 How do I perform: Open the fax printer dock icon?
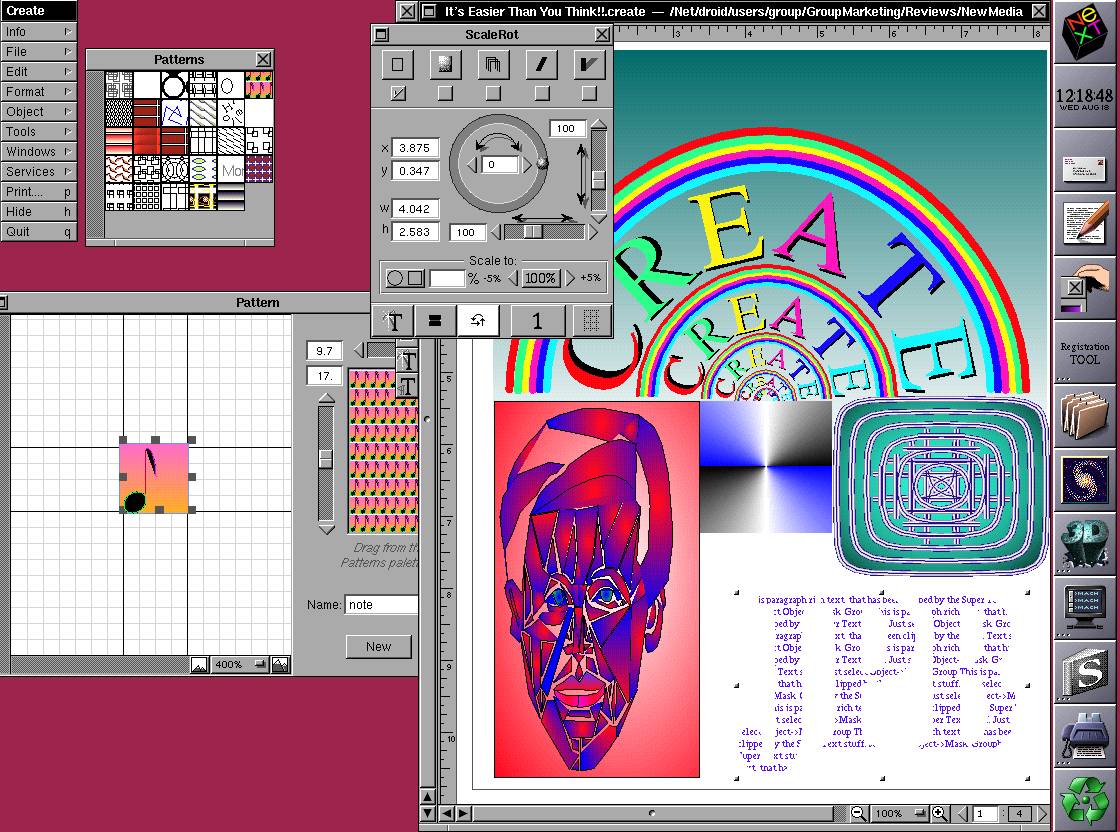pyautogui.click(x=1084, y=736)
